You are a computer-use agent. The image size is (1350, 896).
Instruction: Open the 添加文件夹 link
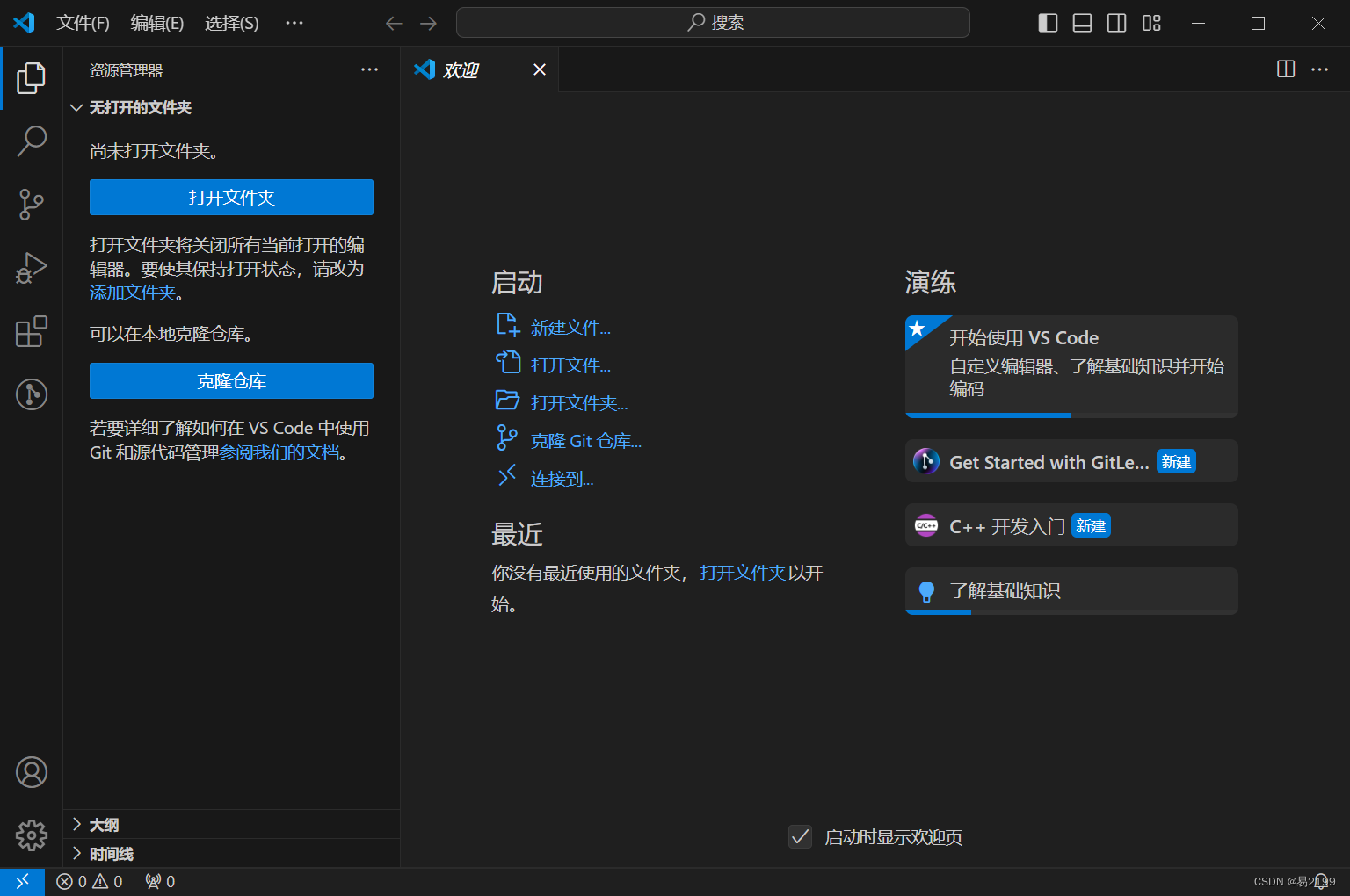click(x=133, y=293)
